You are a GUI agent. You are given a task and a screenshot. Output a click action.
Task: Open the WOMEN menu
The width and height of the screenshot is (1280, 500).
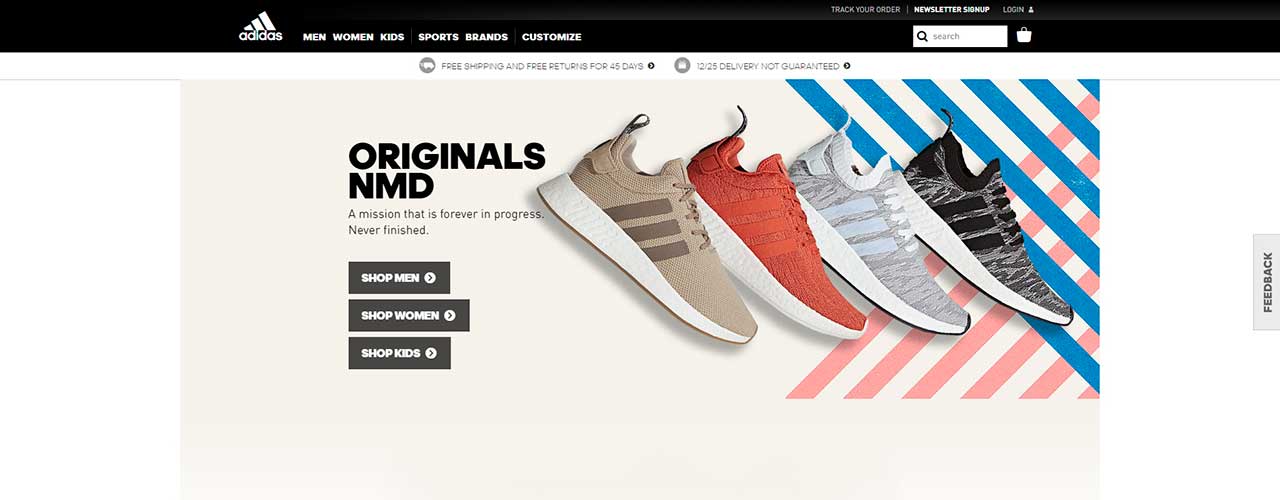(353, 37)
